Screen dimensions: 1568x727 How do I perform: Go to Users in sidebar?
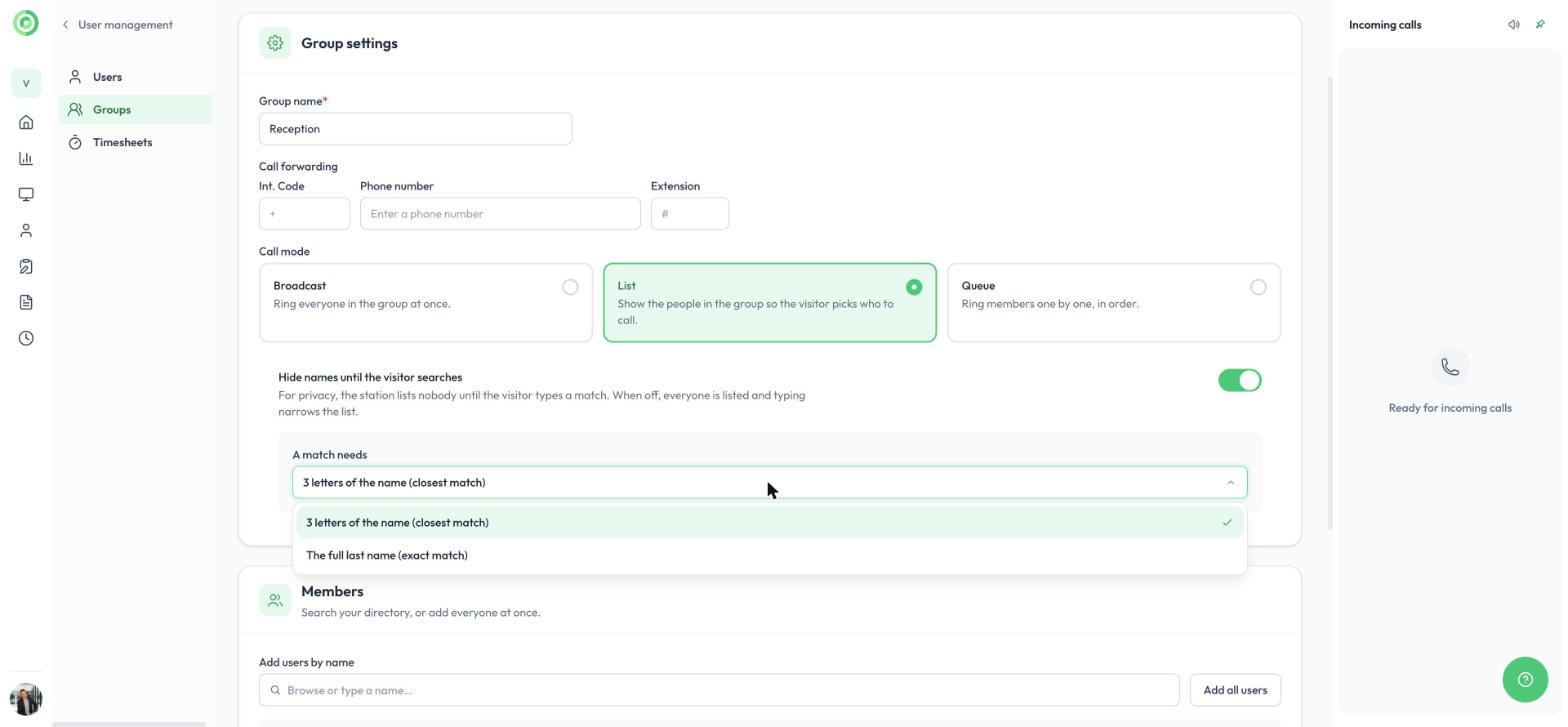click(135, 77)
